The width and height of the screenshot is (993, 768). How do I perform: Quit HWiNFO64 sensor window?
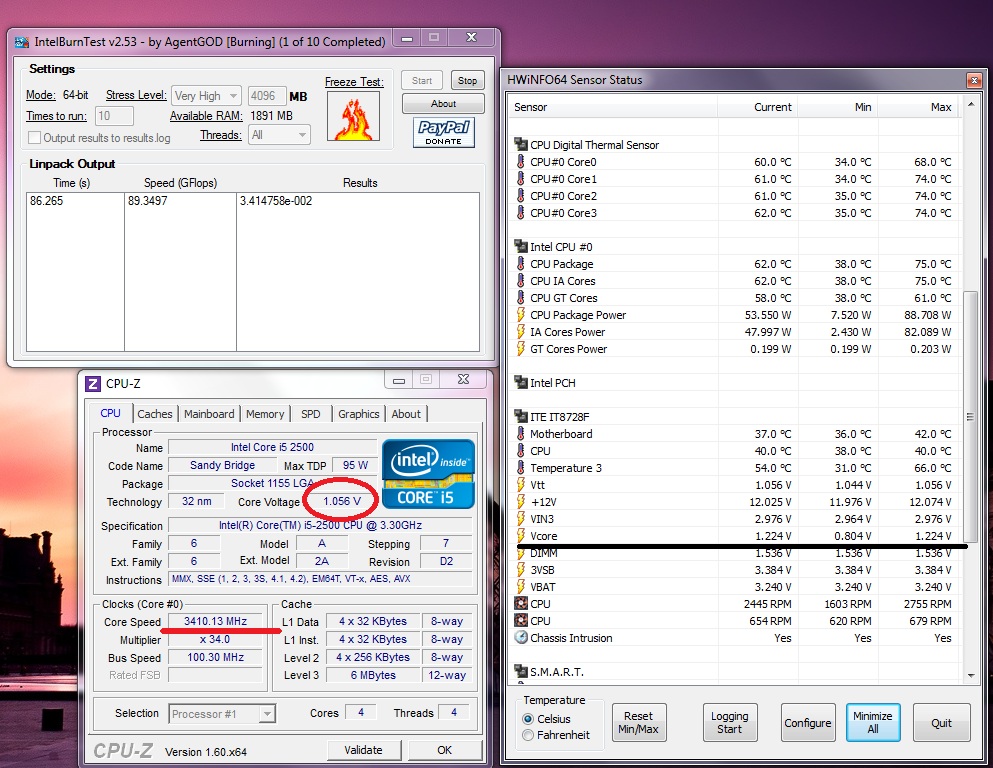click(941, 722)
